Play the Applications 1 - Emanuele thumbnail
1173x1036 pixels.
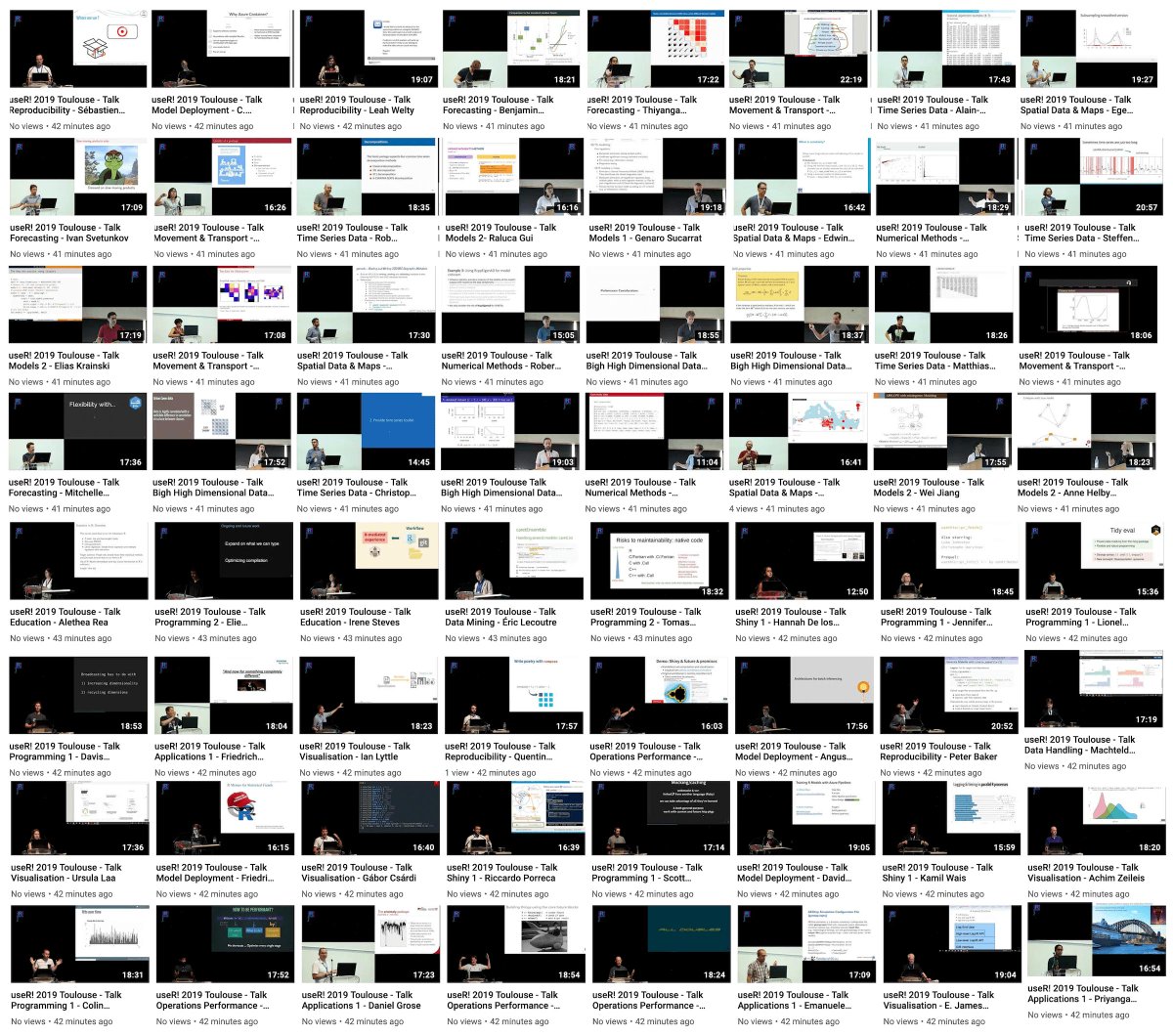[x=806, y=944]
